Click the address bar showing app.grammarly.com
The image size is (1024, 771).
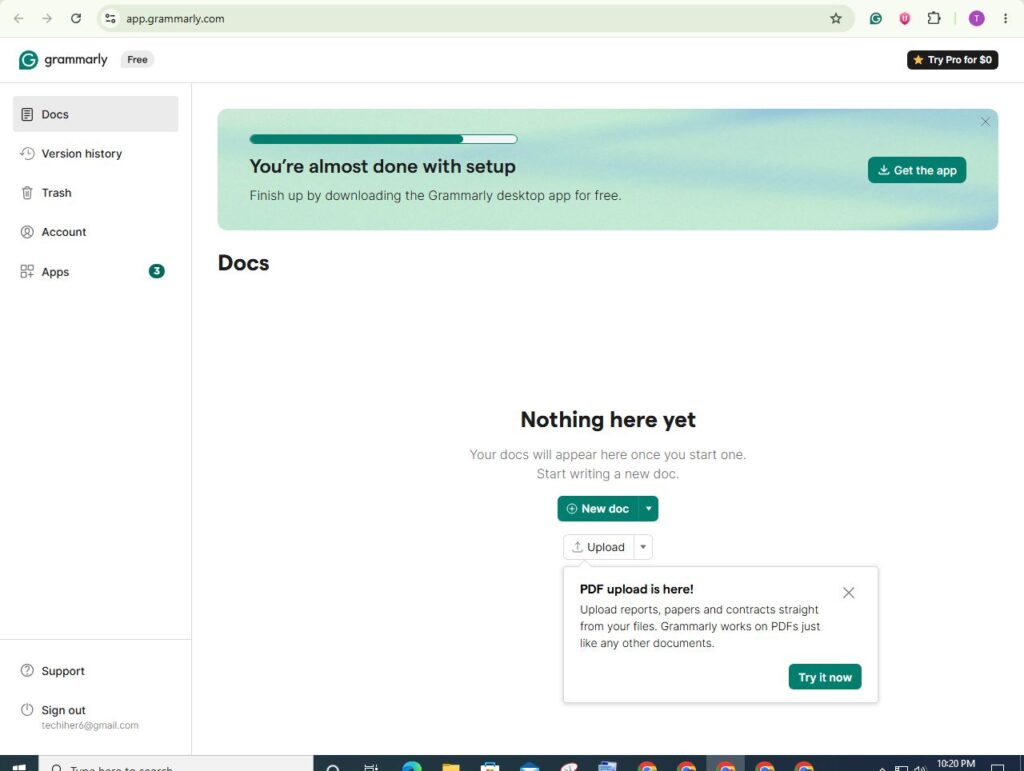coord(475,18)
